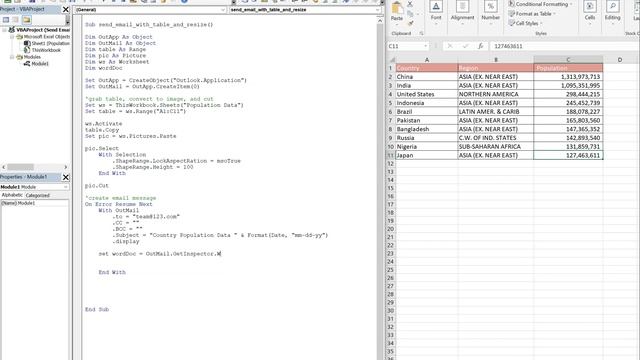Close the Project - VBAProject panel

coord(65,9)
